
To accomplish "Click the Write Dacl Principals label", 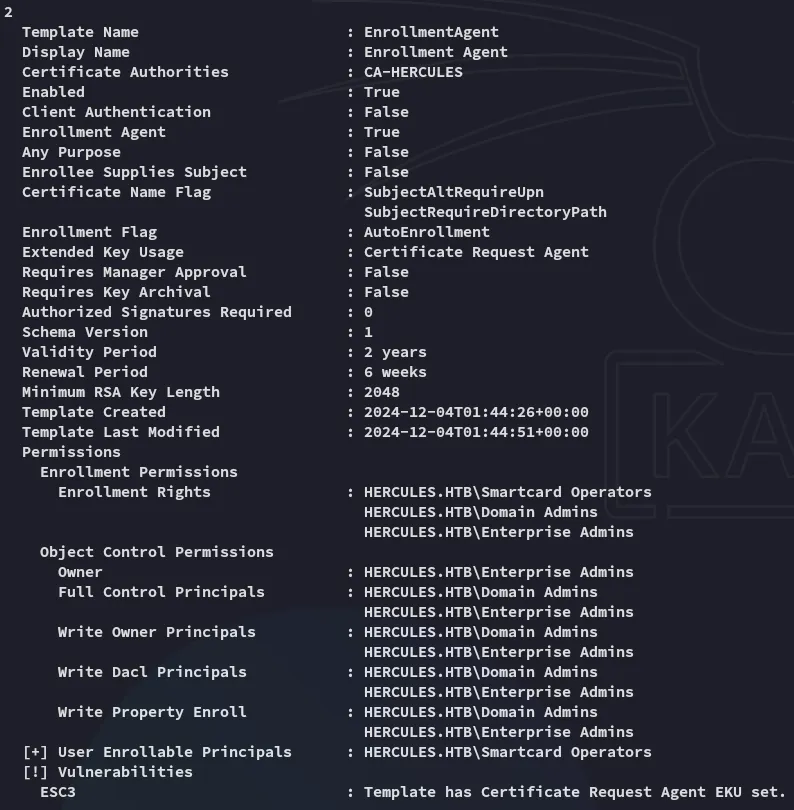I will [151, 672].
